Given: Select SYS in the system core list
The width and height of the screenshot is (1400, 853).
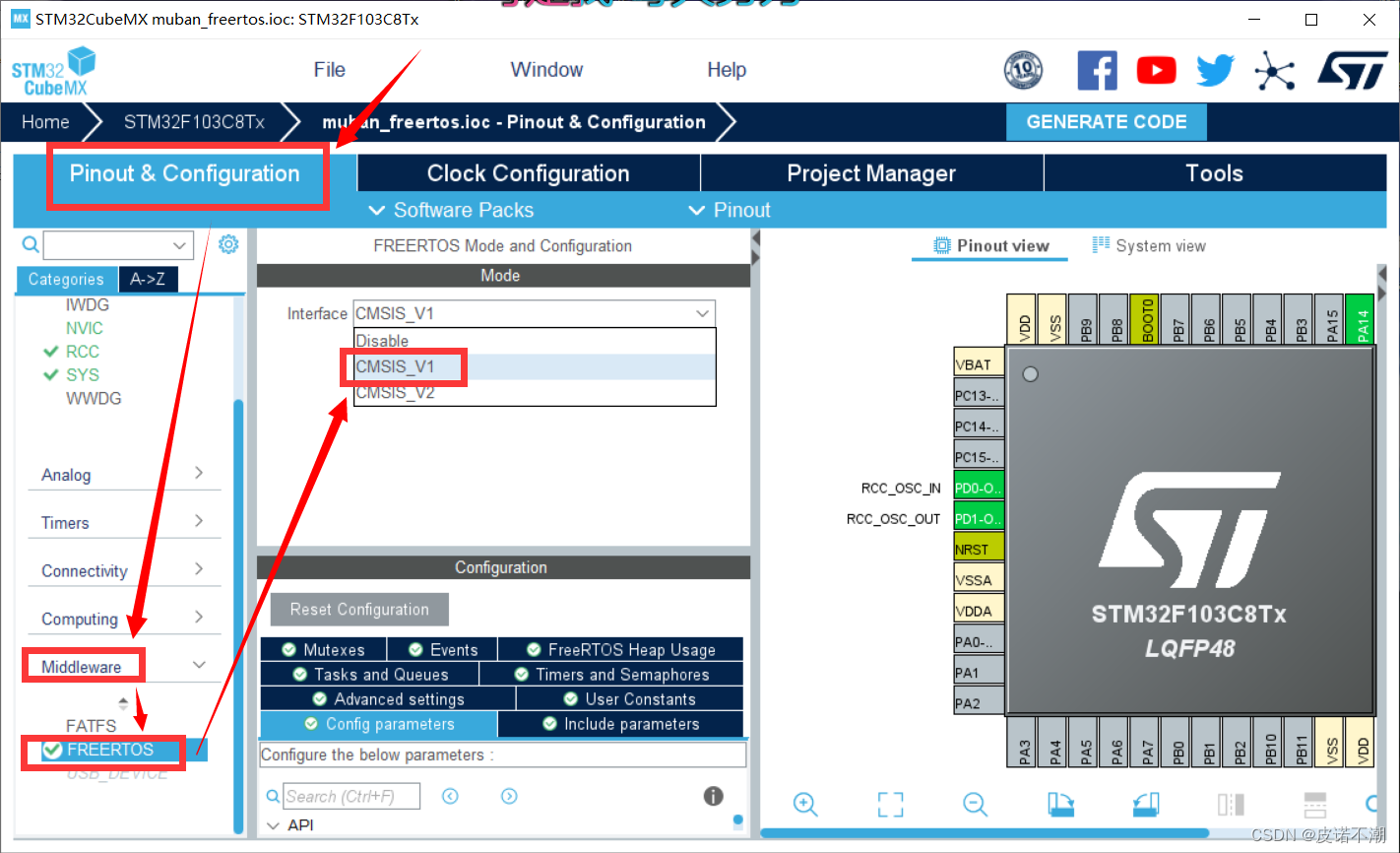Looking at the screenshot, I should [x=83, y=375].
